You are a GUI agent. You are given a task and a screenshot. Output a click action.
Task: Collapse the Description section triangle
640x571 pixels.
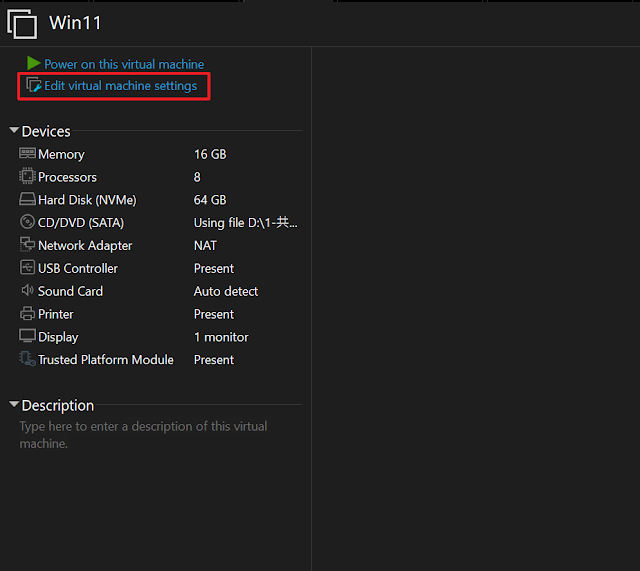[14, 404]
